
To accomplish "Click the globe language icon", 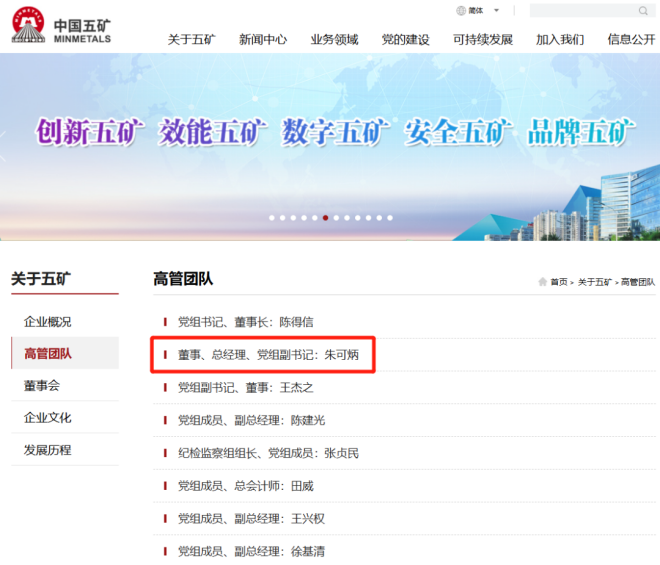I will point(461,11).
